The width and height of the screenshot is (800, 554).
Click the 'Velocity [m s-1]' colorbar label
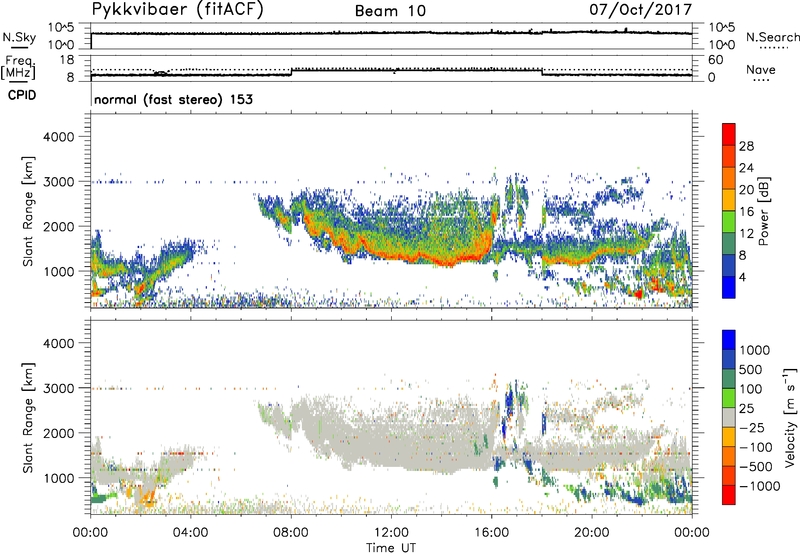(790, 417)
